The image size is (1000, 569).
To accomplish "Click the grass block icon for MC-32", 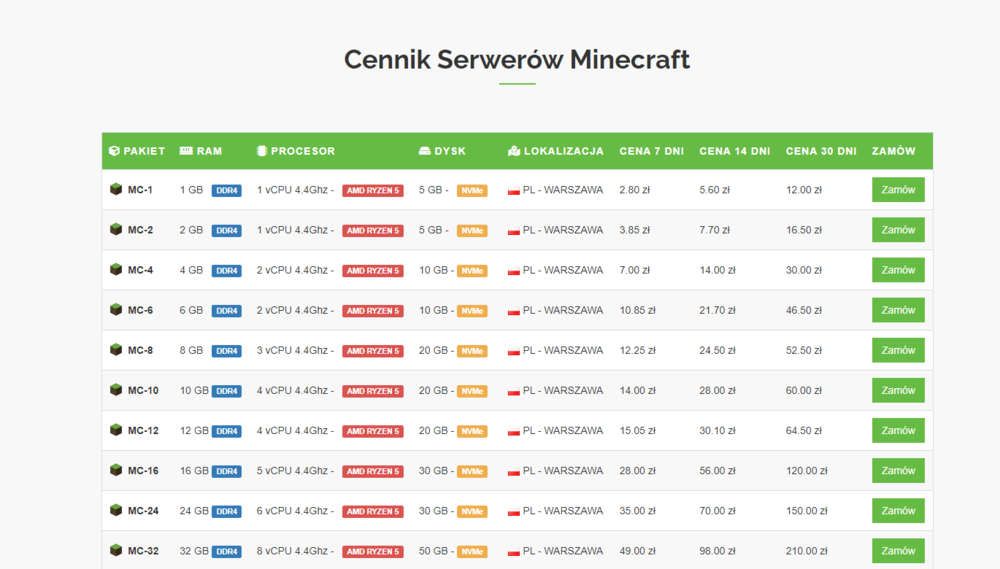I will [116, 551].
